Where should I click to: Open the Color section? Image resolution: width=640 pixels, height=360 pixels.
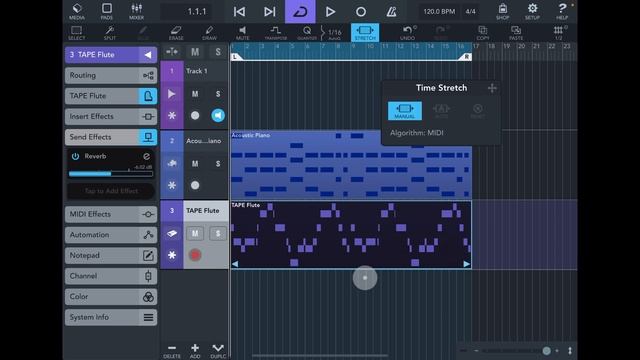[x=111, y=297]
